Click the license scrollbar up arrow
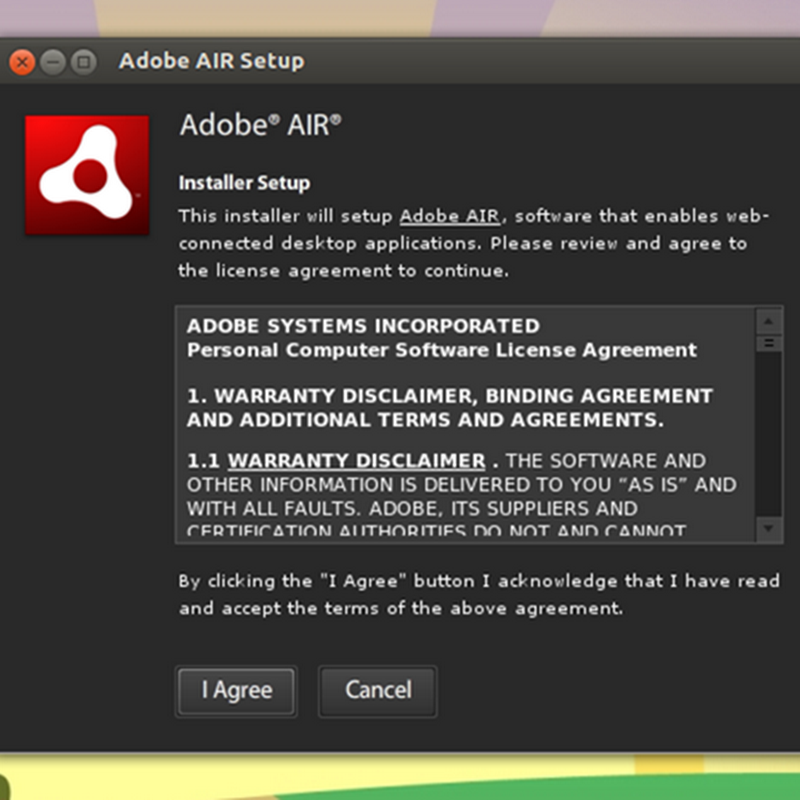800x800 pixels. click(x=768, y=321)
